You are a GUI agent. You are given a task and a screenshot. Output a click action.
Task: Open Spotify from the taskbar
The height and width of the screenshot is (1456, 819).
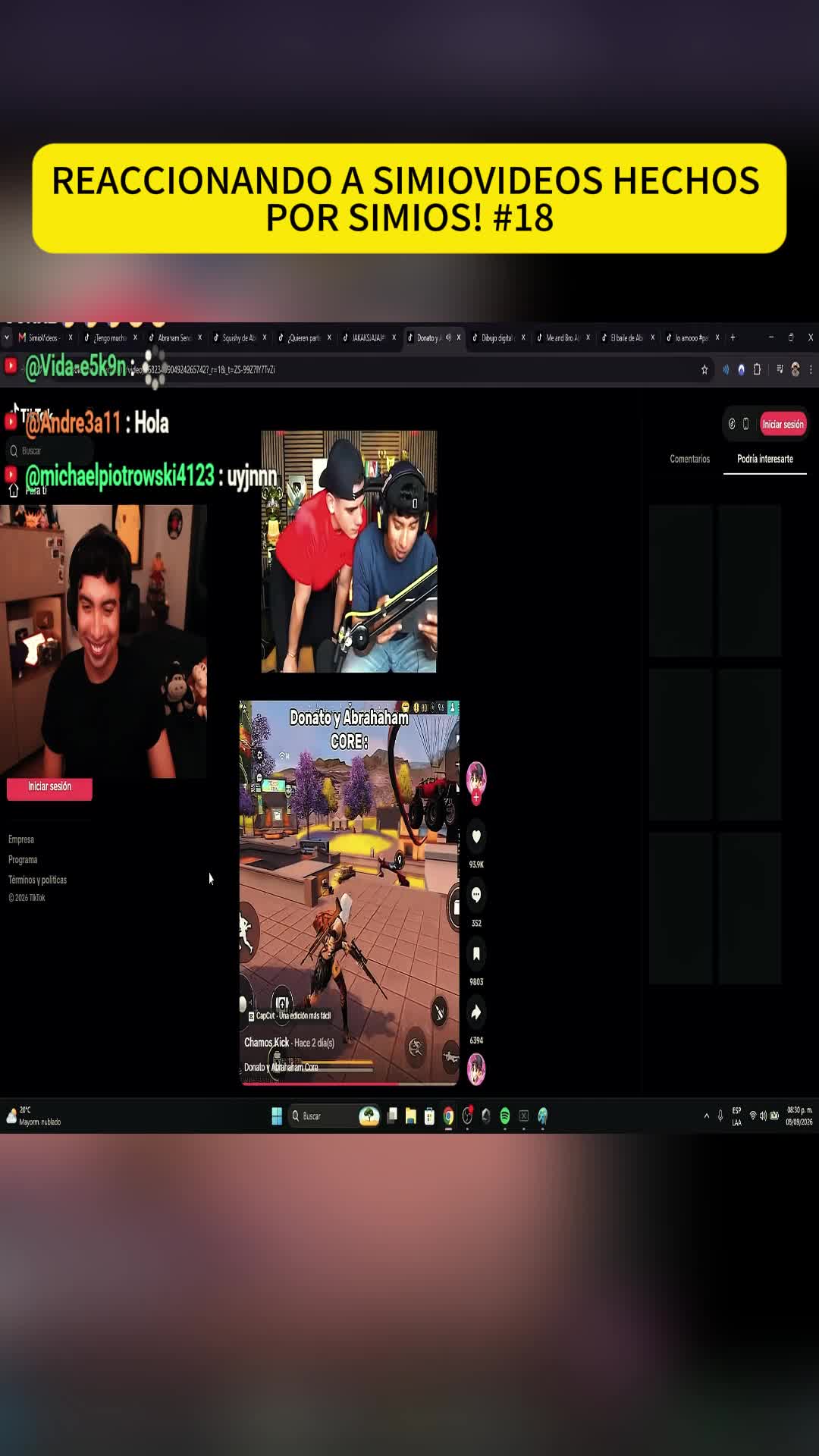(x=505, y=1116)
